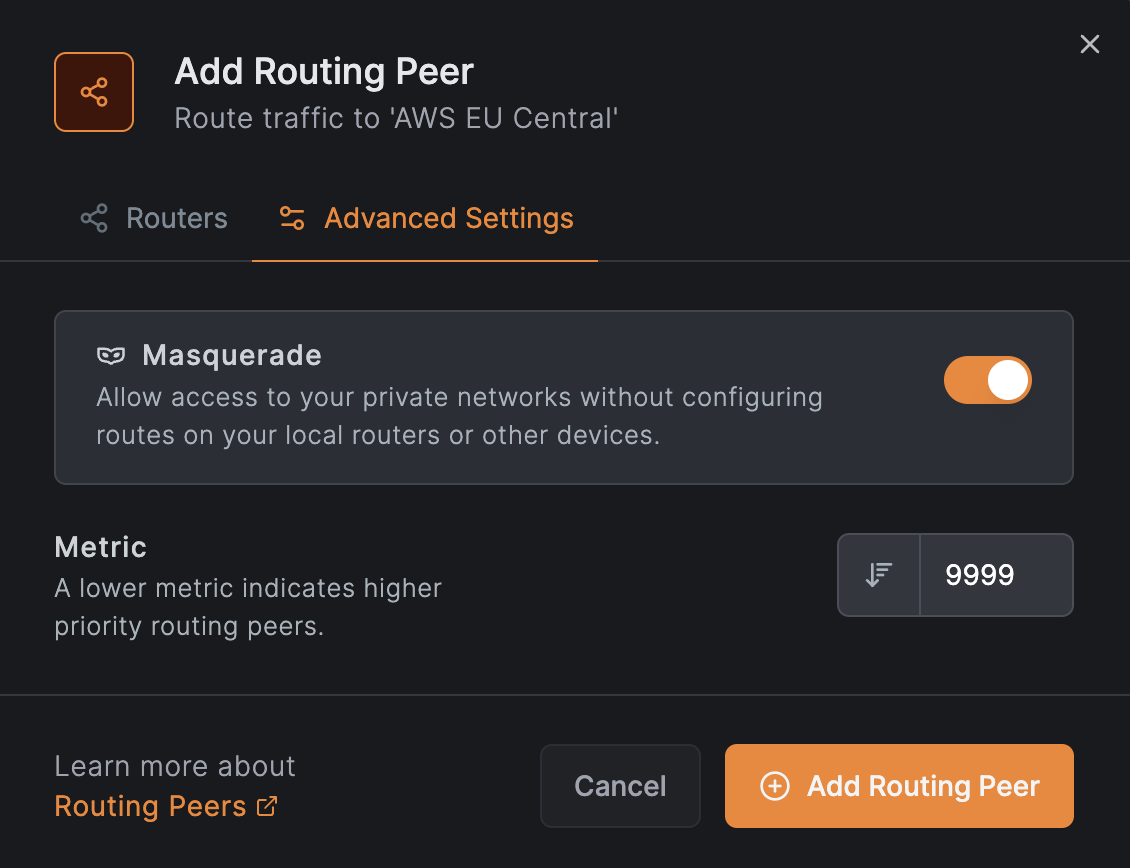Cancel adding the routing peer
This screenshot has width=1130, height=868.
pos(620,786)
